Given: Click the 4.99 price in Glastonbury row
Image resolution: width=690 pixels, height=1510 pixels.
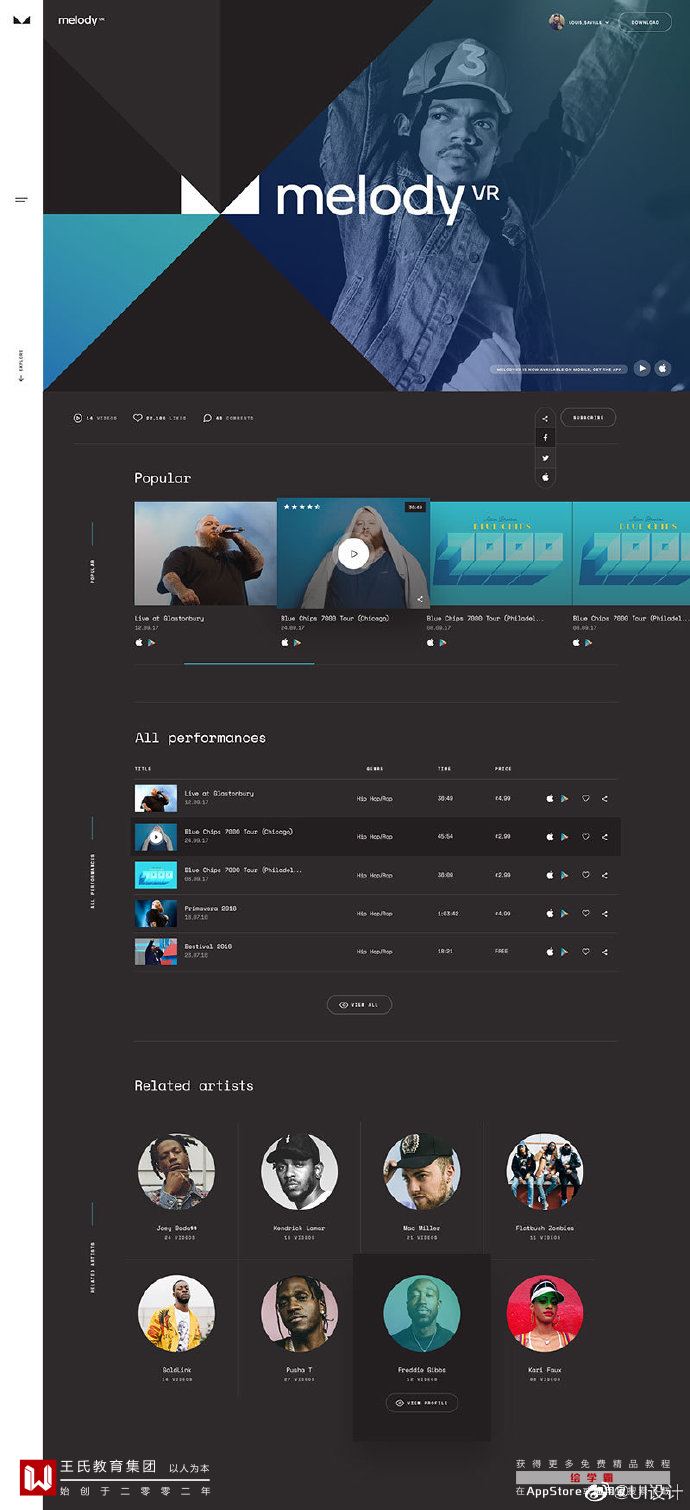Looking at the screenshot, I should pyautogui.click(x=503, y=798).
